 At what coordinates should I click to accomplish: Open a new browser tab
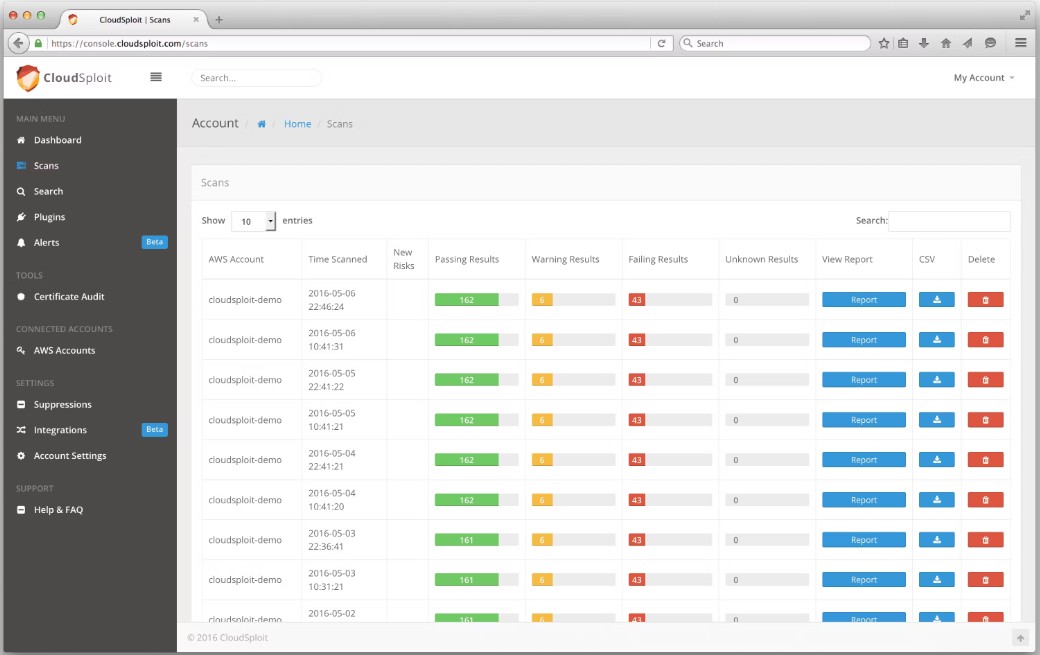219,20
